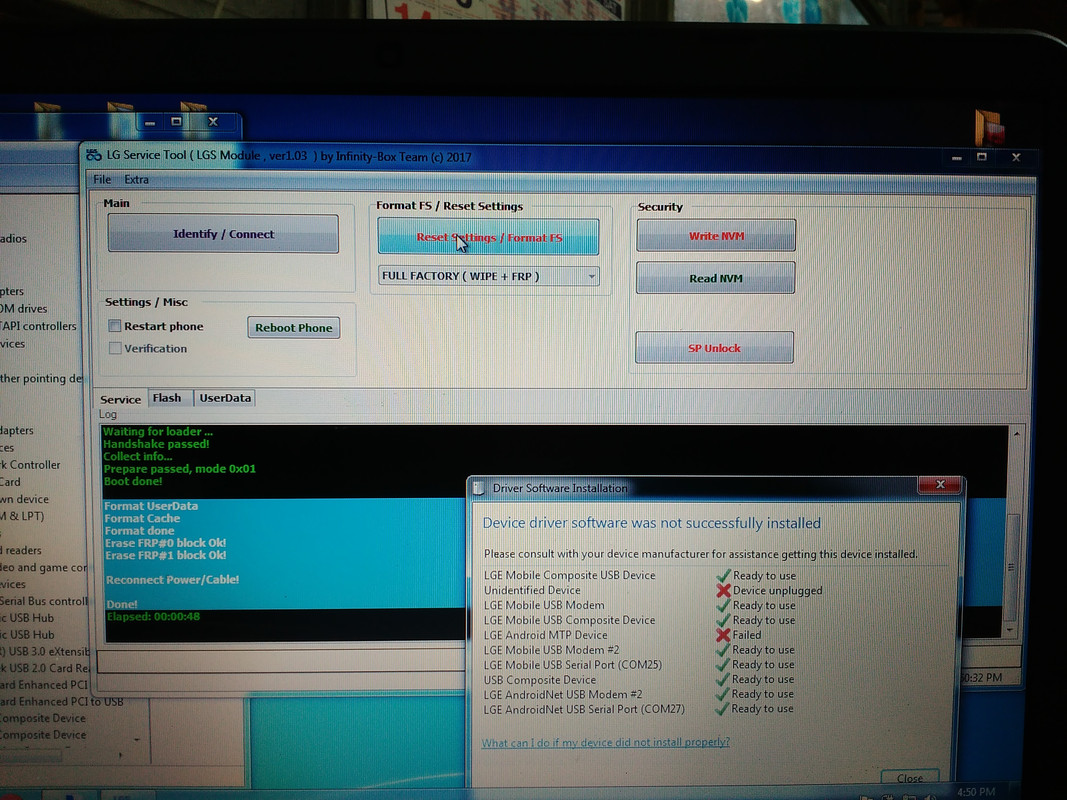This screenshot has height=800, width=1067.
Task: Select 'USB 3.0 eXtensib' item in Device Manager
Action: click(x=45, y=651)
